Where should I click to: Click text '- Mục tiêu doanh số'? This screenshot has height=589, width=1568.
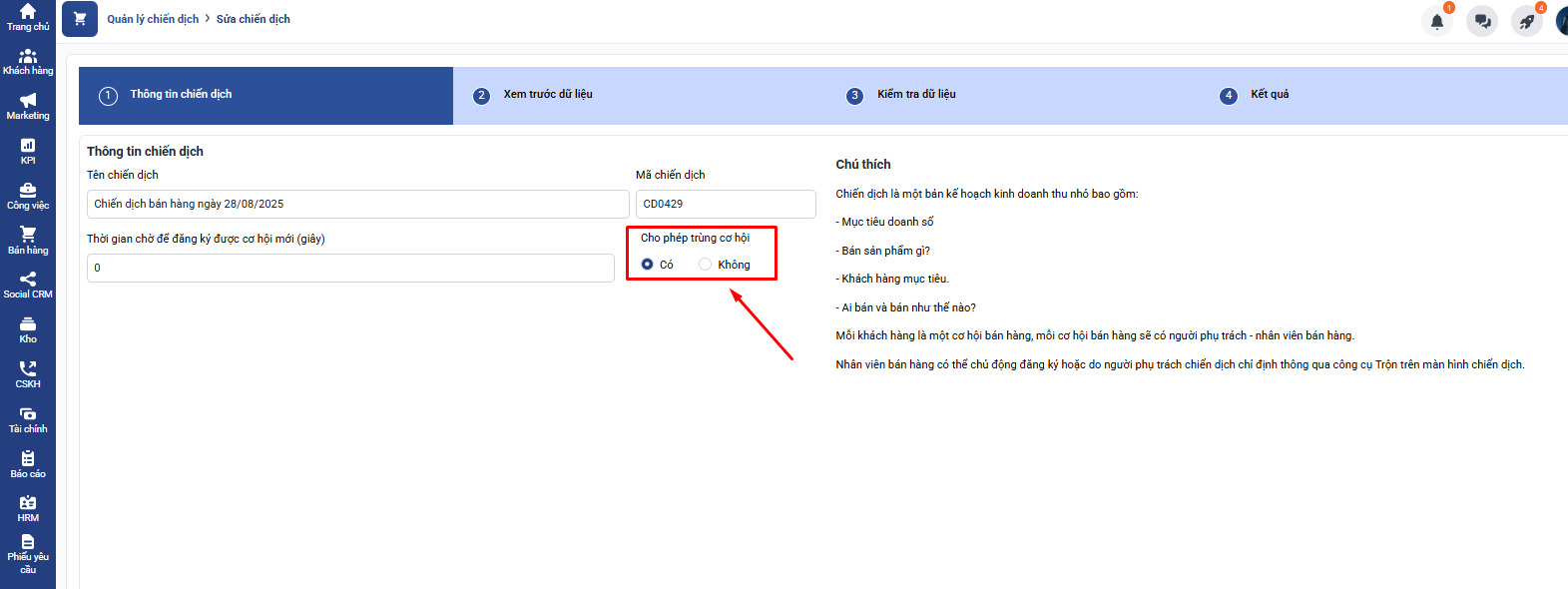[x=885, y=222]
